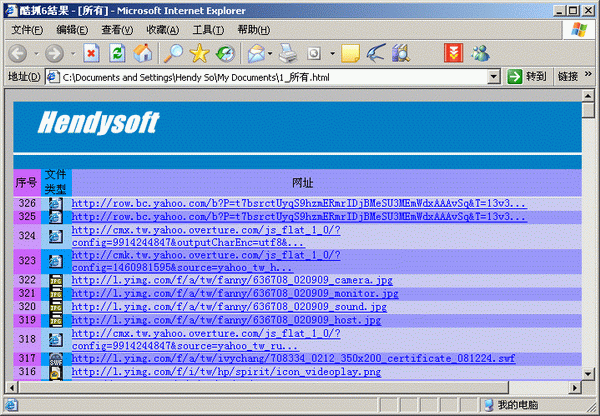Open the row 326 row.bc.yahoo.com link
This screenshot has width=600, height=416.
pos(299,204)
